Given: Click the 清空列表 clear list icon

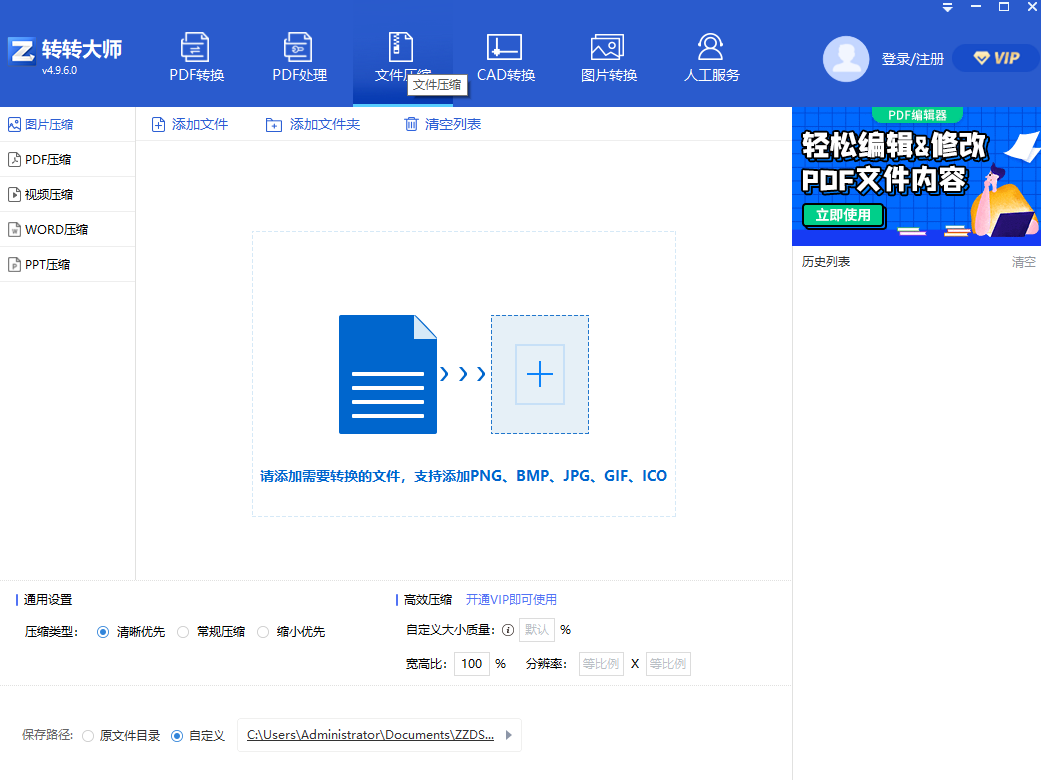Looking at the screenshot, I should [x=411, y=124].
